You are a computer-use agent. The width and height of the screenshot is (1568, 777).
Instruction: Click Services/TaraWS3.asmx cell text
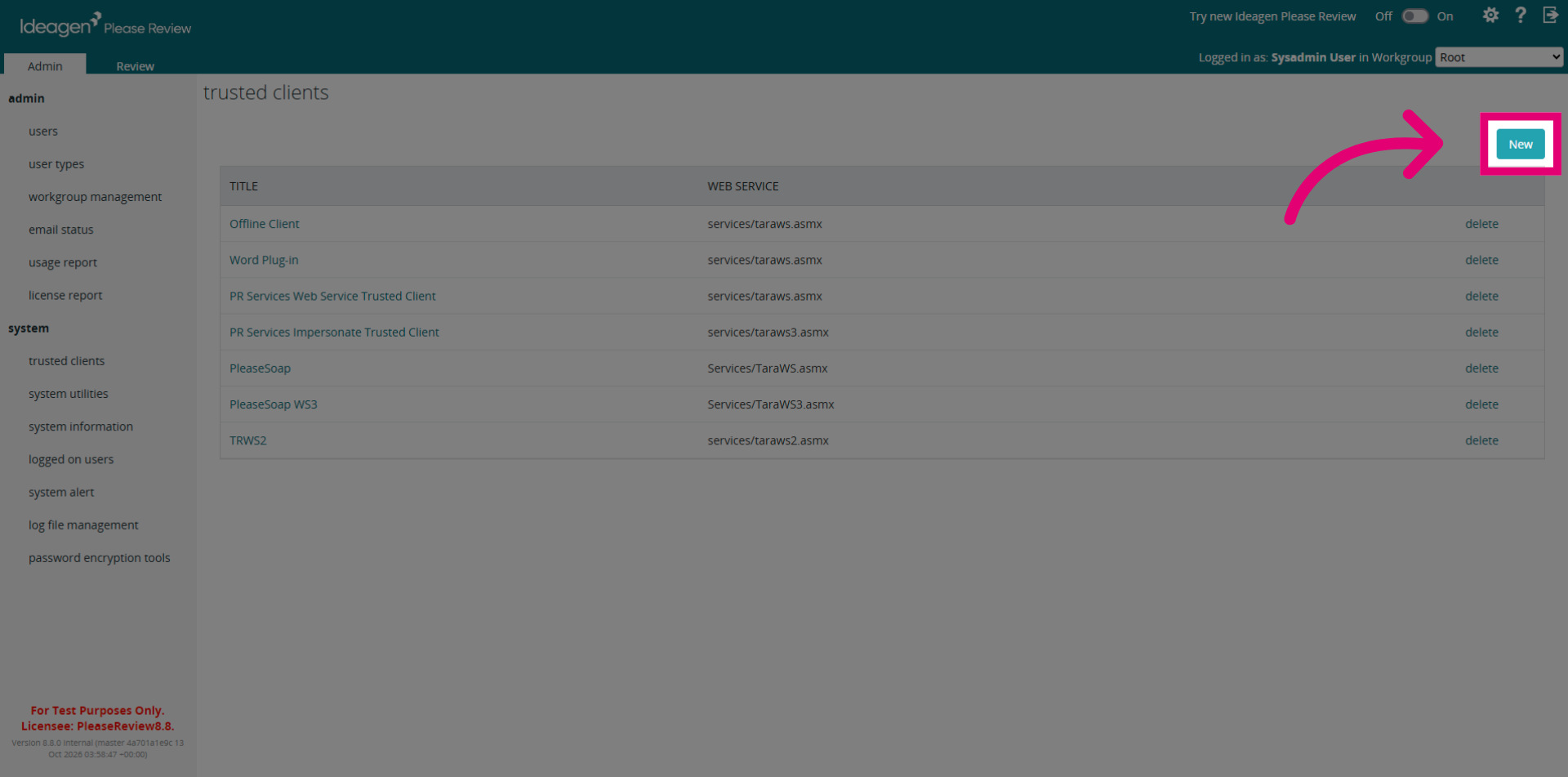771,404
